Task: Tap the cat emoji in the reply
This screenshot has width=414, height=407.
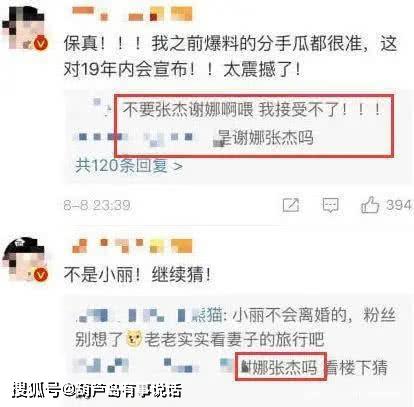Action: 134,339
